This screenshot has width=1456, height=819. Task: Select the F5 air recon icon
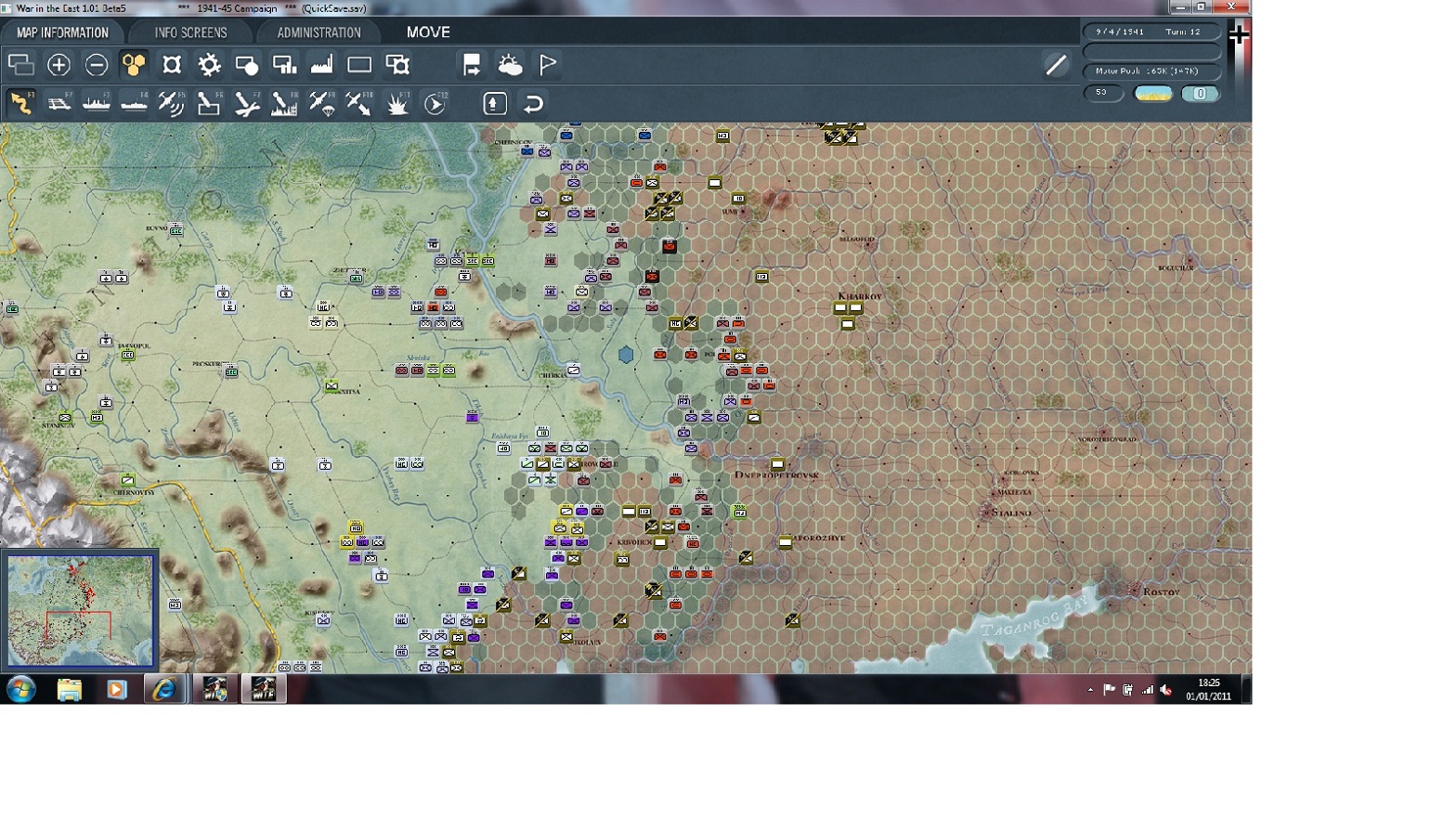(x=172, y=103)
